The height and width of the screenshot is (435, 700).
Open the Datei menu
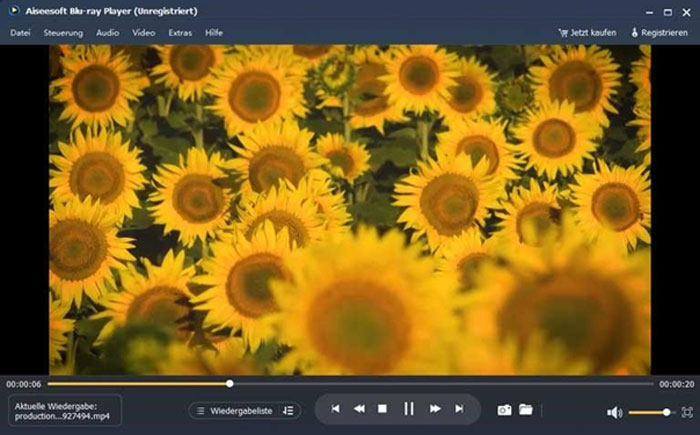pos(20,33)
